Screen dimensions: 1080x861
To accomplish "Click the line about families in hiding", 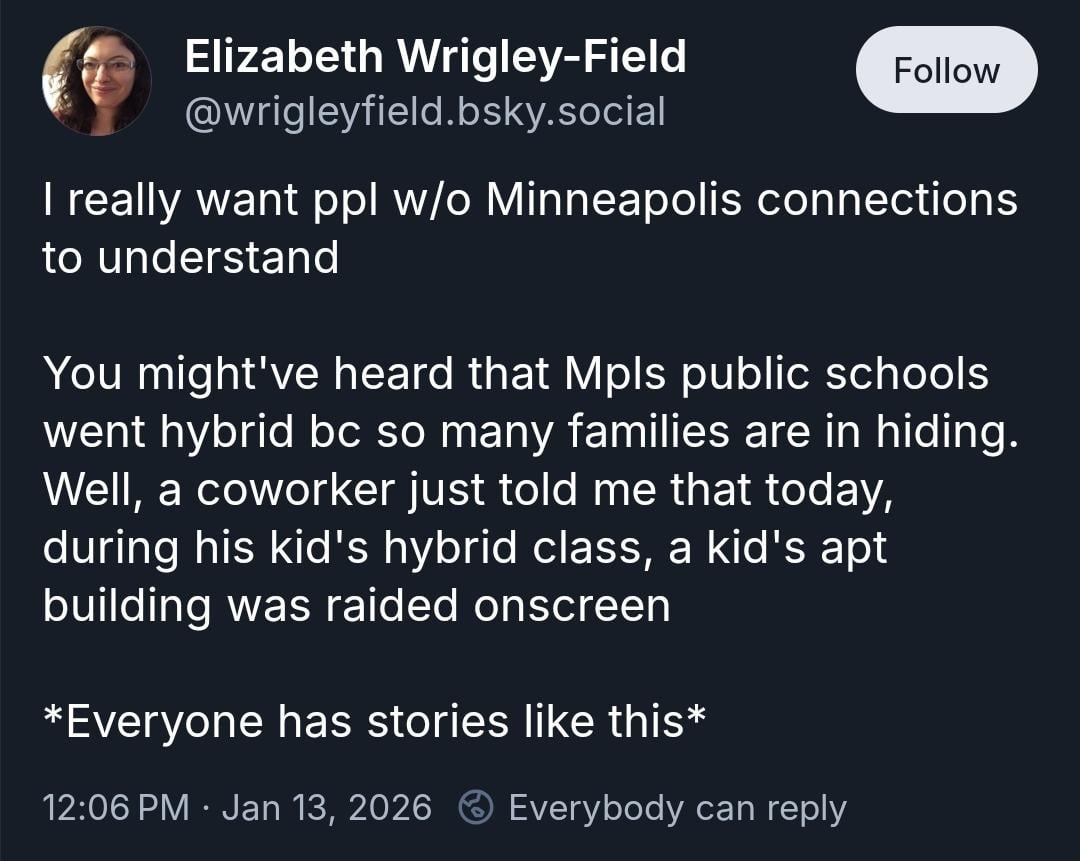I will click(529, 432).
